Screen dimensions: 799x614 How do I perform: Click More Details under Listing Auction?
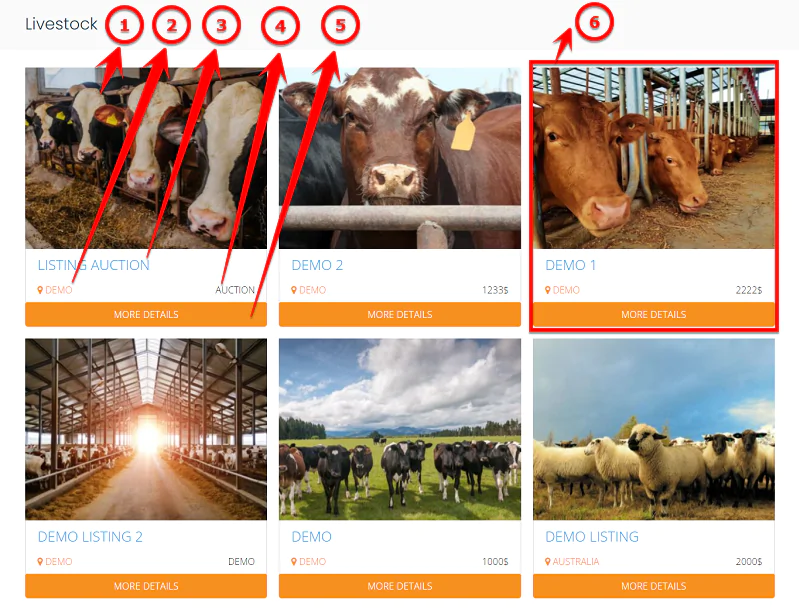[146, 314]
